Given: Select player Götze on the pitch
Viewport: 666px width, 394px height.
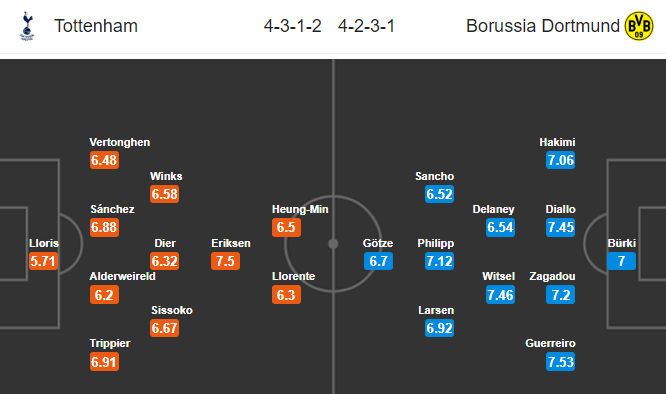Looking at the screenshot, I should (x=378, y=243).
